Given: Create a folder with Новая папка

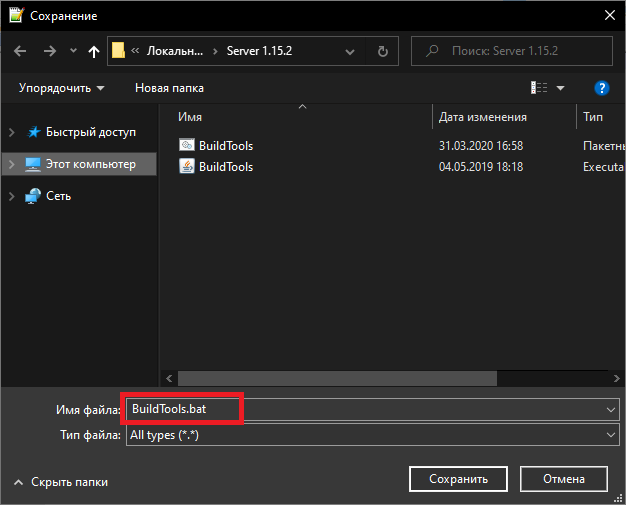Looking at the screenshot, I should (x=169, y=88).
